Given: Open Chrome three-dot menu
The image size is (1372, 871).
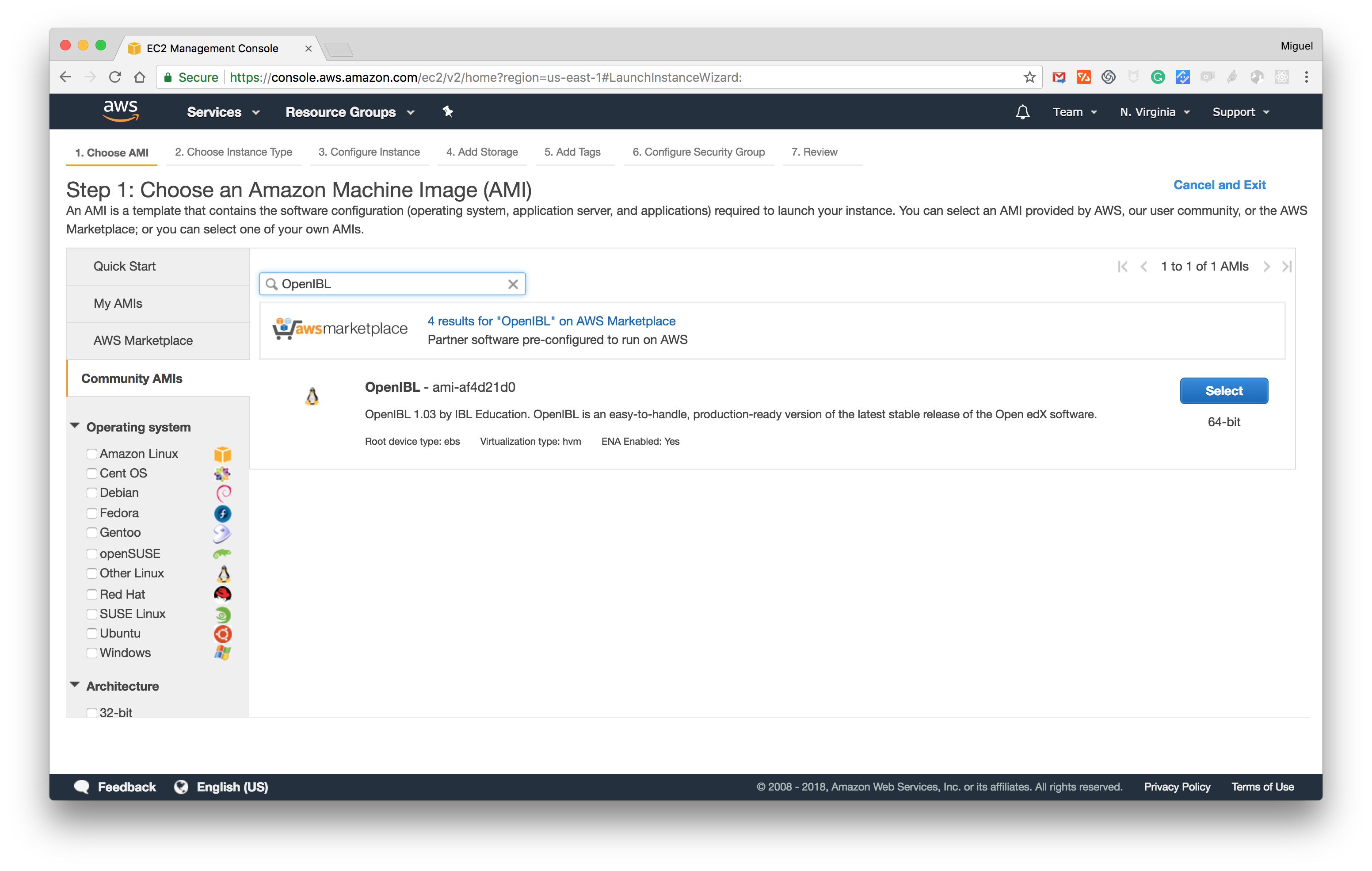Looking at the screenshot, I should [x=1307, y=77].
